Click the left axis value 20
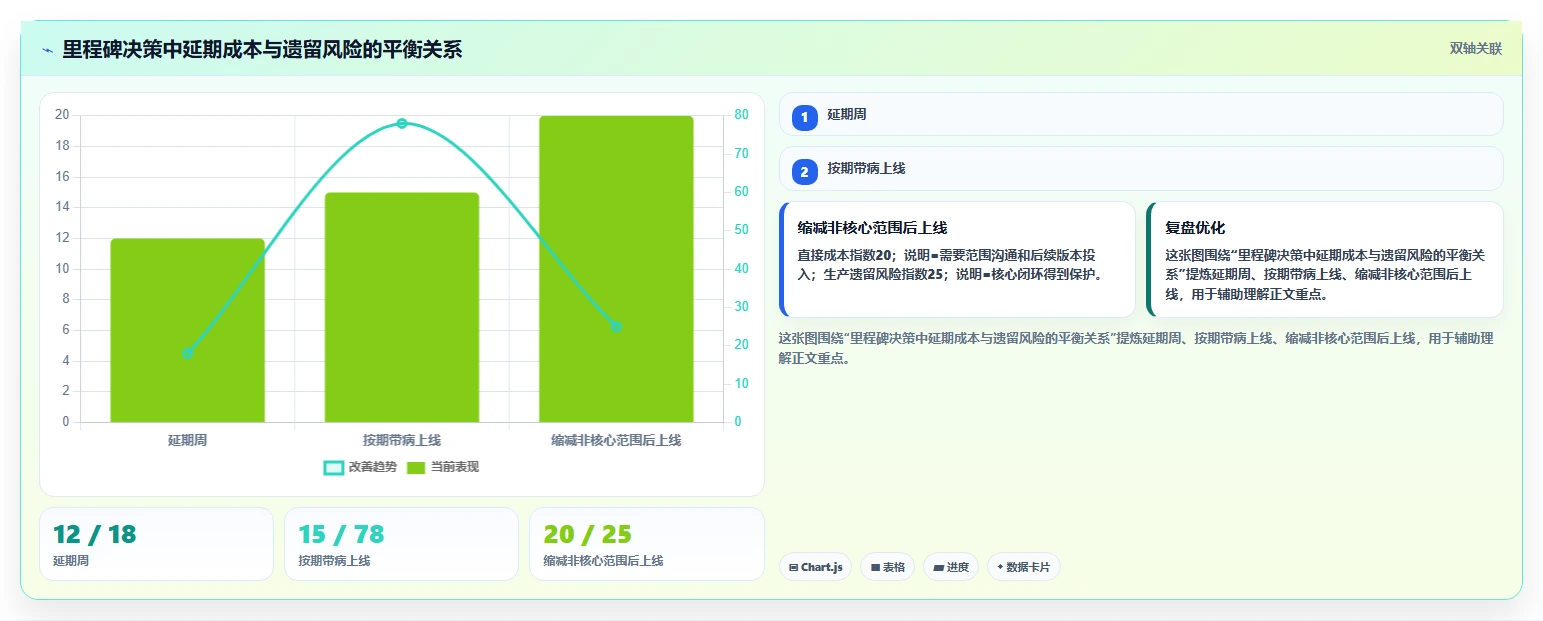This screenshot has height=621, width=1543. [x=62, y=115]
